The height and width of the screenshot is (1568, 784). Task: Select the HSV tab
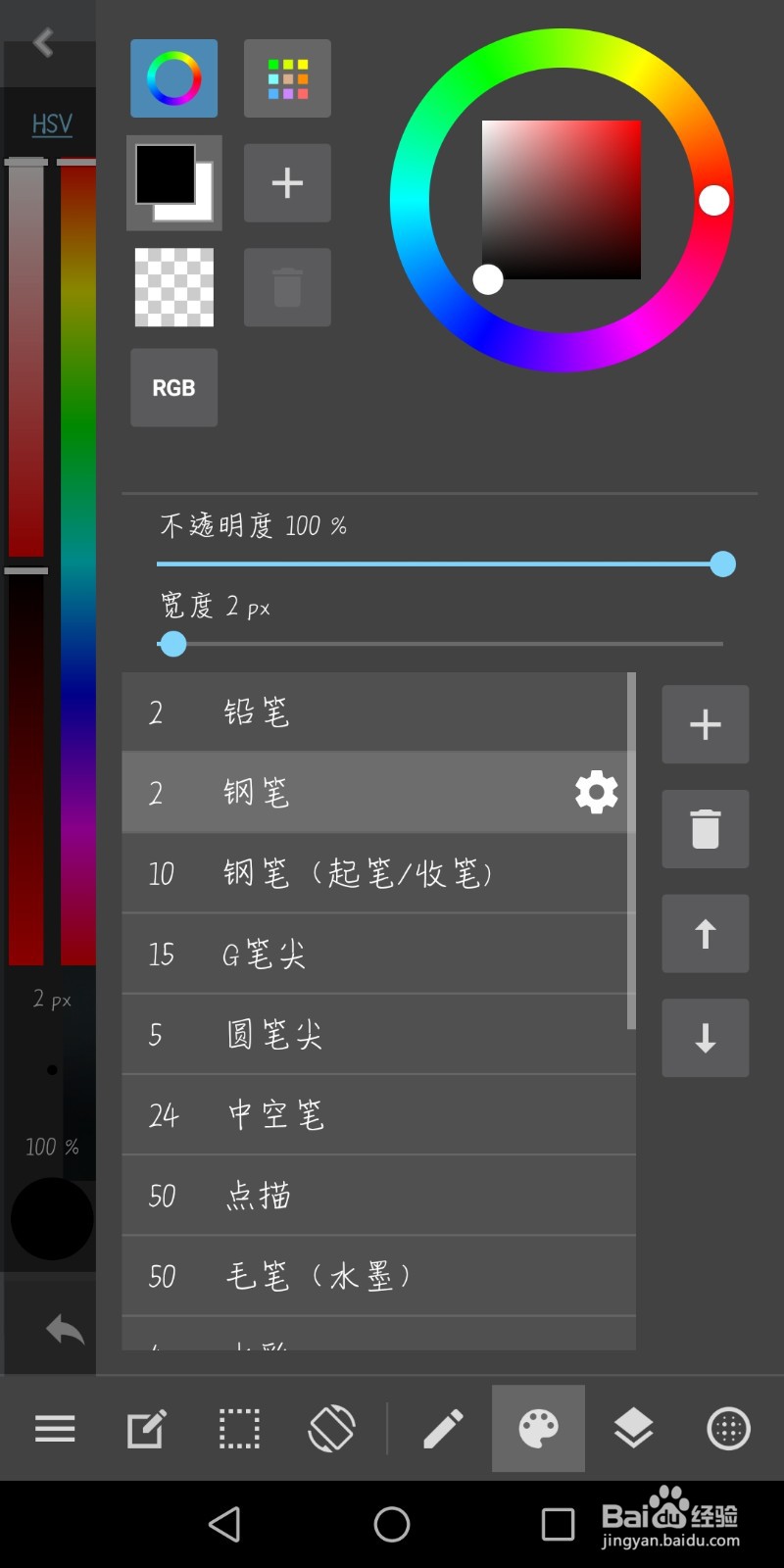pos(51,123)
